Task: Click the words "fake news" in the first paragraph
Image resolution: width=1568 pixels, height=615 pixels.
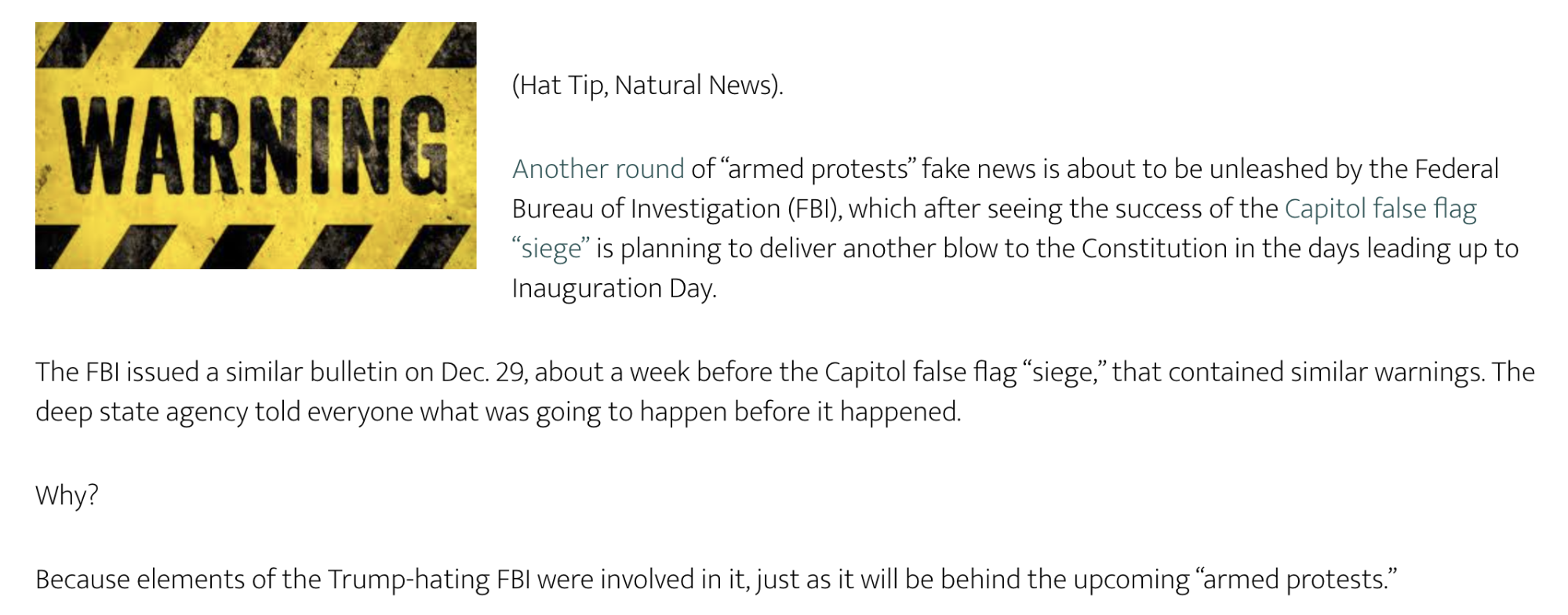Action: 979,169
